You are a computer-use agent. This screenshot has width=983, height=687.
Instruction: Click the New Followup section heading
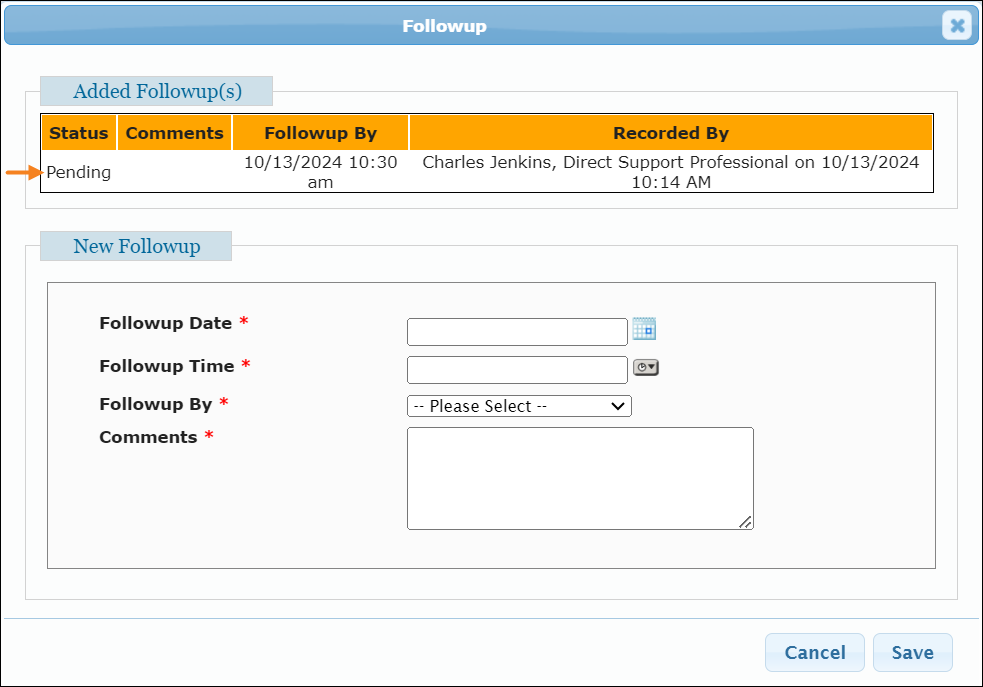(x=136, y=246)
